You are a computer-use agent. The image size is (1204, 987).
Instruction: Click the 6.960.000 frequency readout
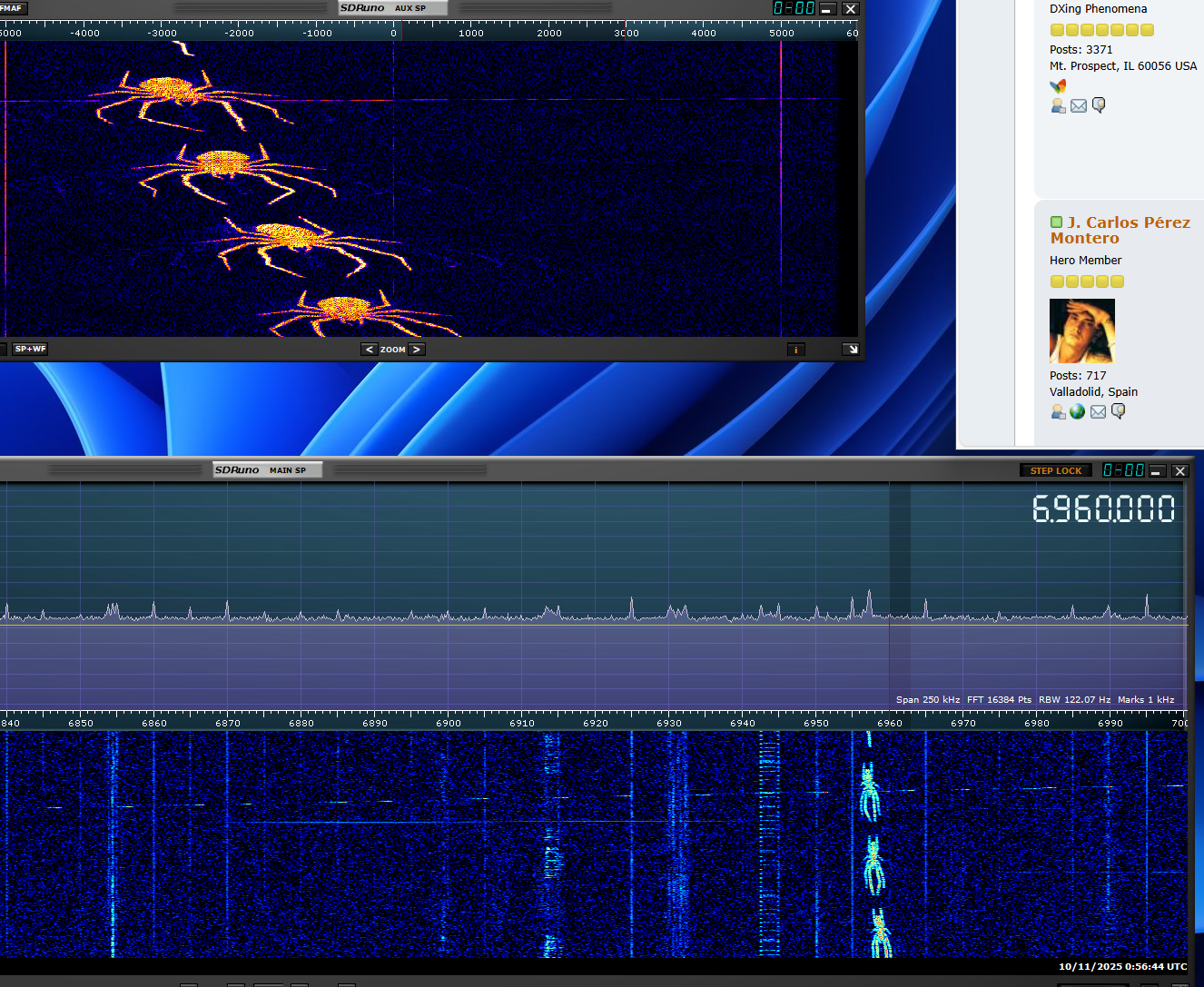point(1104,509)
